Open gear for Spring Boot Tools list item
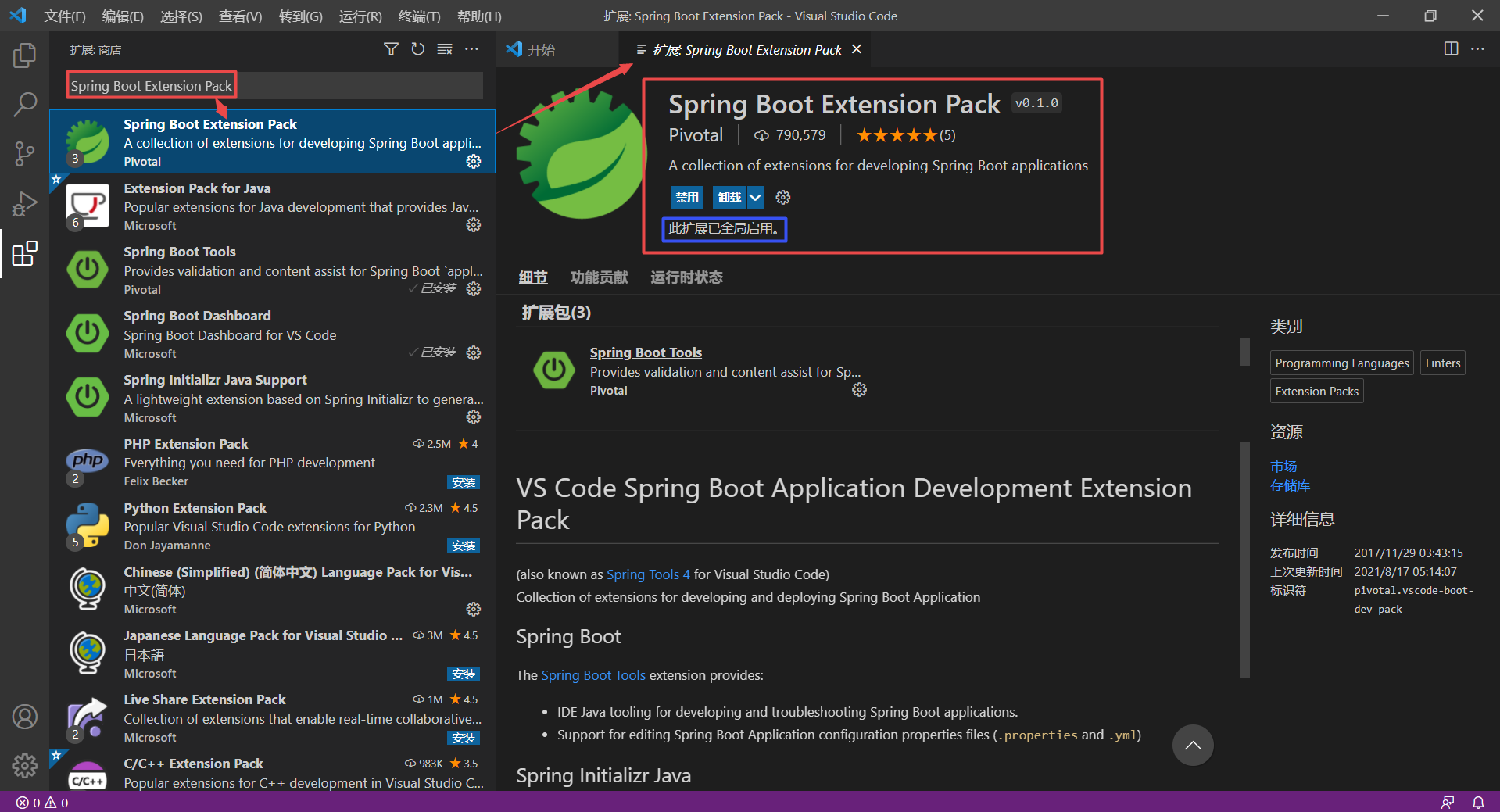 click(474, 289)
